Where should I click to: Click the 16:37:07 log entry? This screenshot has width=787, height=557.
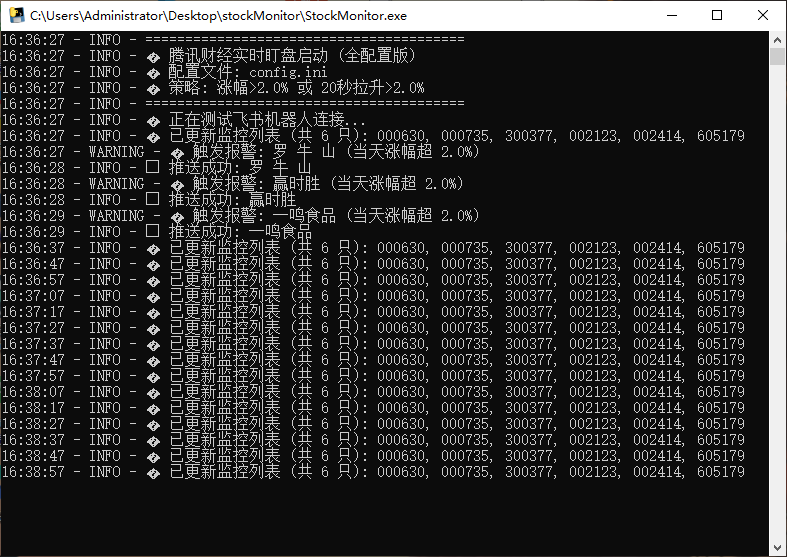[373, 297]
